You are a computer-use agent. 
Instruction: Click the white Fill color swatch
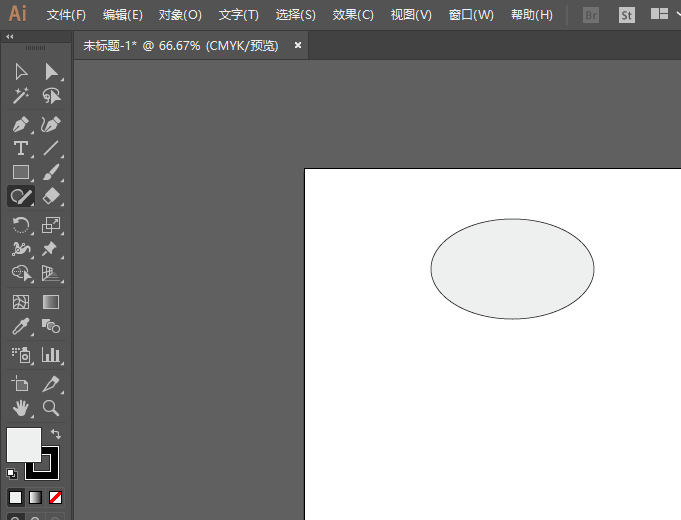tap(22, 443)
